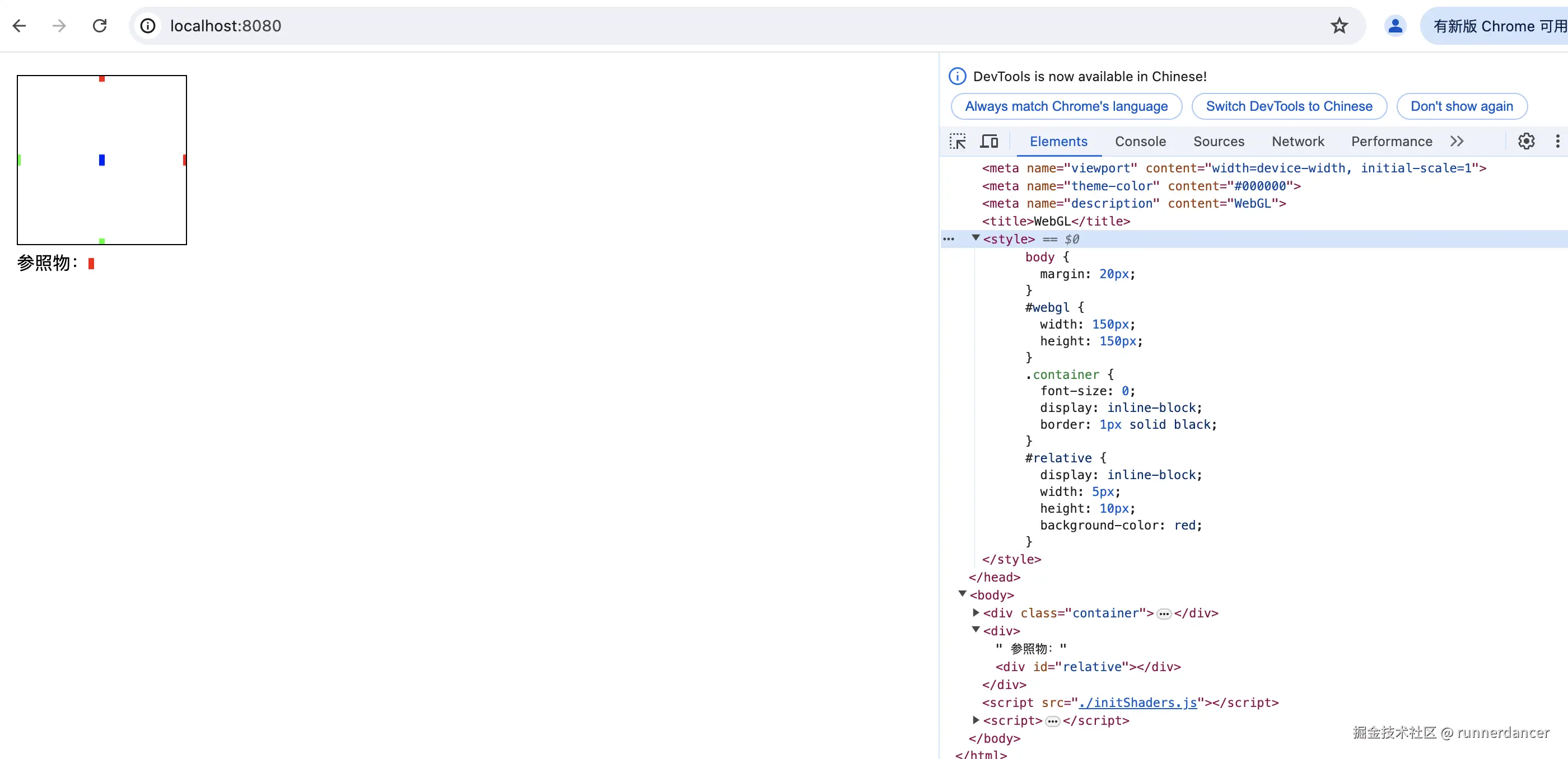This screenshot has width=1568, height=759.
Task: Open DevTools settings gear
Action: [1526, 142]
